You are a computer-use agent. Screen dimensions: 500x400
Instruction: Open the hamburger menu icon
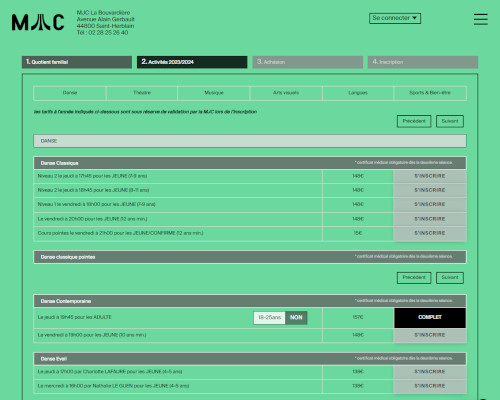[481, 19]
